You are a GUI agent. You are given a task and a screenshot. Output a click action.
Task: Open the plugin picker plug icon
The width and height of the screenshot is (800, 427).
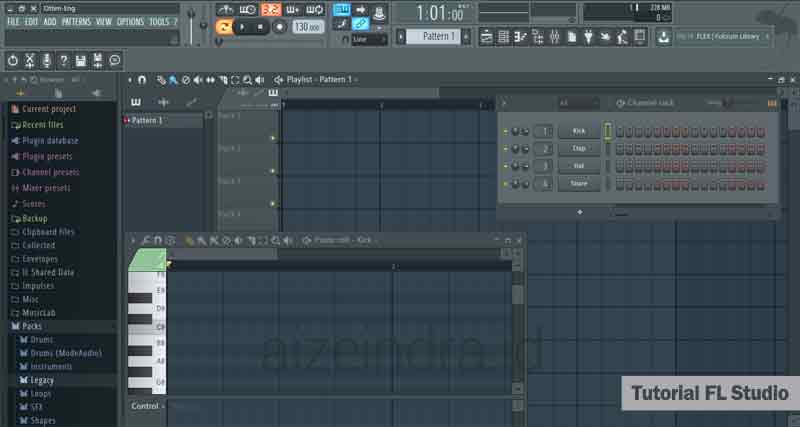(588, 37)
